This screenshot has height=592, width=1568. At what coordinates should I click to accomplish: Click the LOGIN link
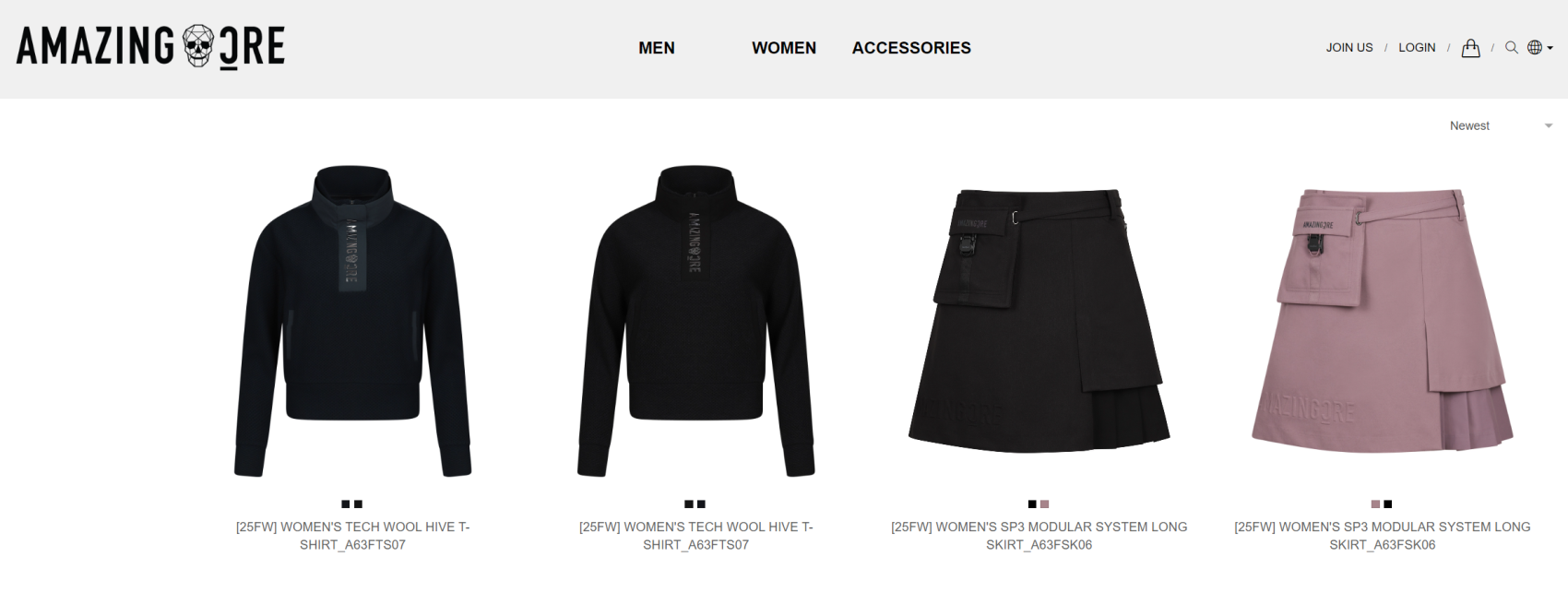pos(1417,48)
